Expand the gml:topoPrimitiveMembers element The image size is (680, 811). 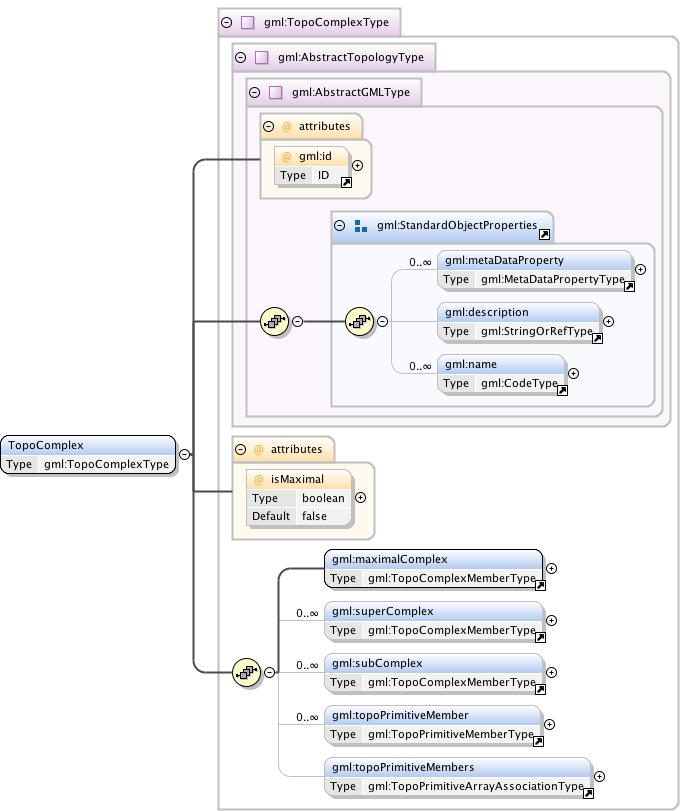tap(599, 776)
